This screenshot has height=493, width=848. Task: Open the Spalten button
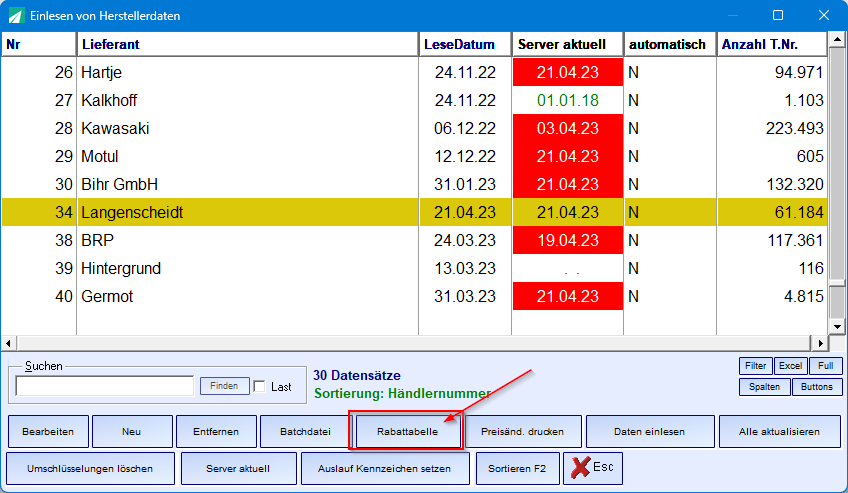click(764, 387)
